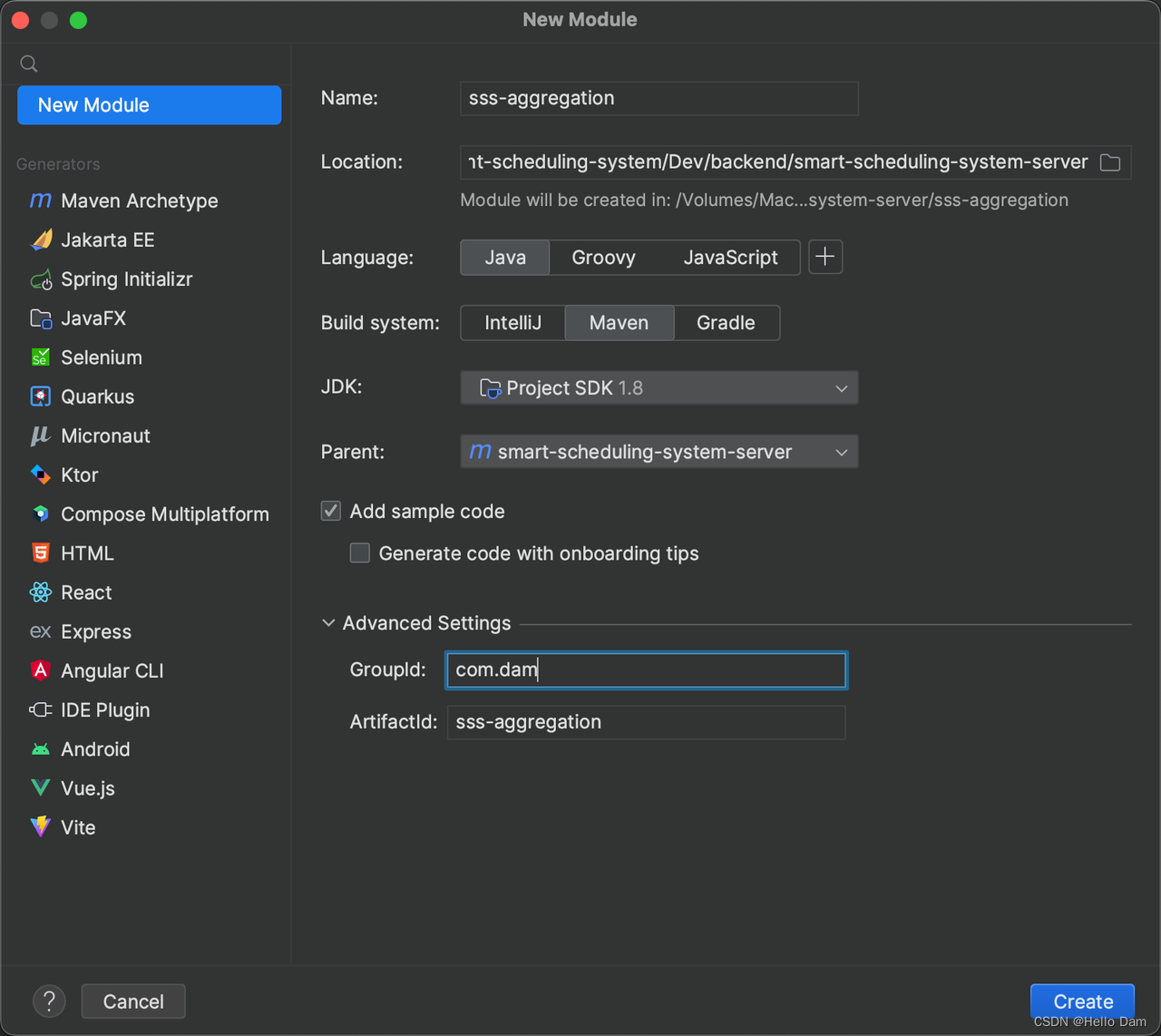Browse for location with folder icon
The width and height of the screenshot is (1161, 1036).
pos(1110,162)
